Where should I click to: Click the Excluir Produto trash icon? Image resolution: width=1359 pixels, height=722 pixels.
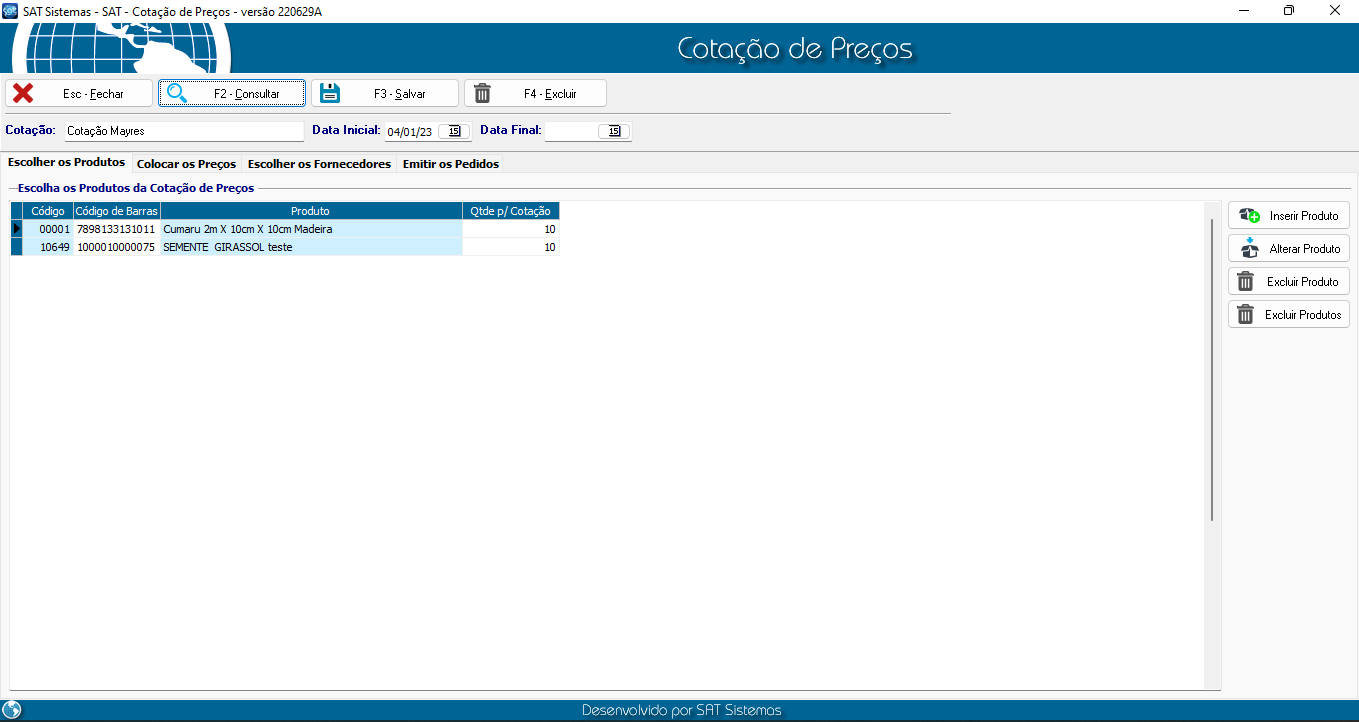click(x=1246, y=282)
